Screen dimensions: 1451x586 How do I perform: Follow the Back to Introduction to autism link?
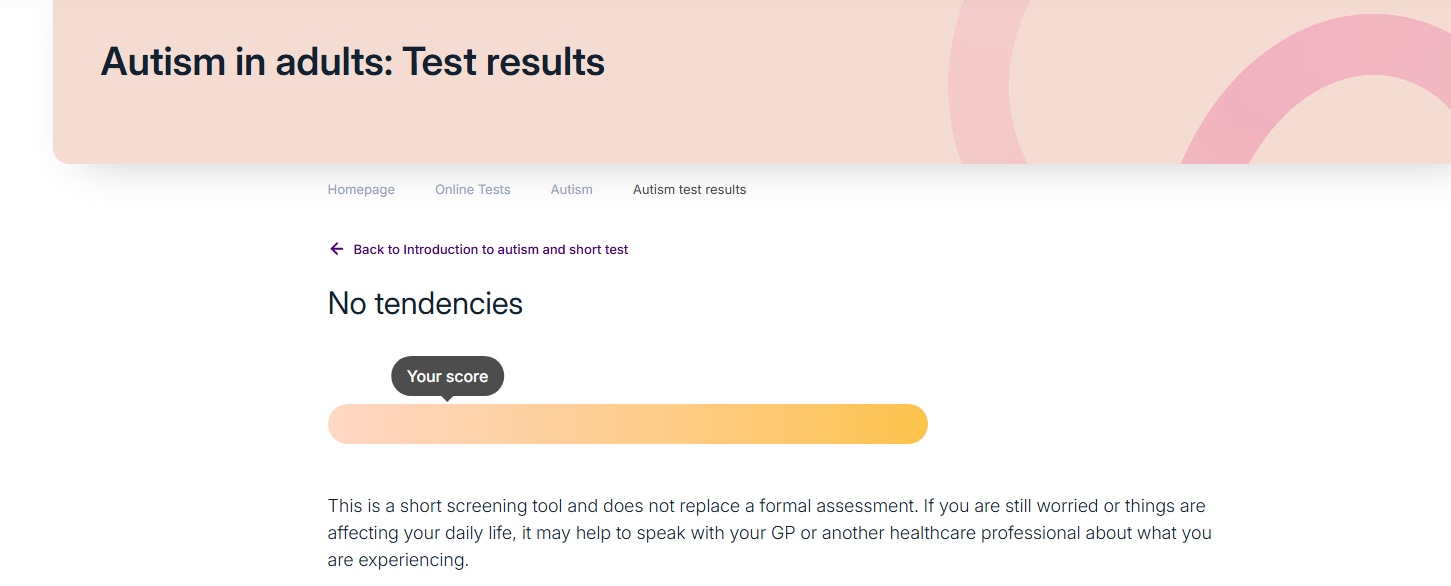(490, 250)
